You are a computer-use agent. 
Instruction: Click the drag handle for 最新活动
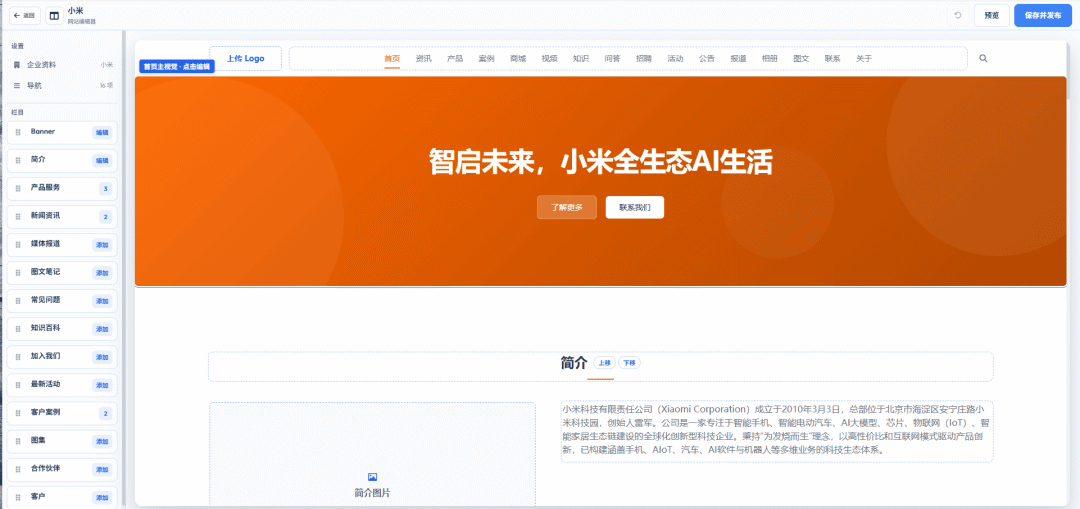click(19, 385)
